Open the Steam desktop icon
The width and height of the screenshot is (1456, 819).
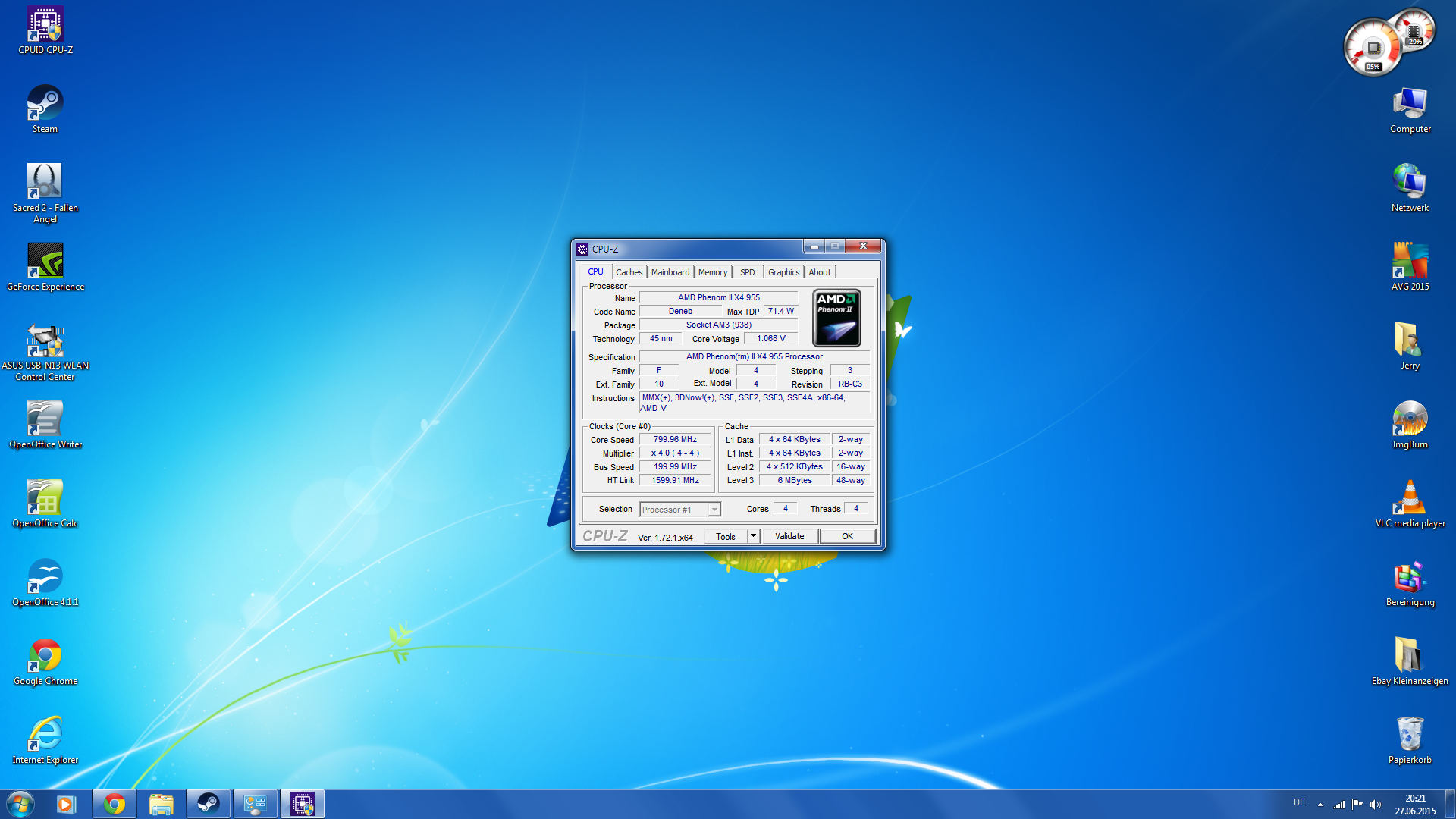45,103
